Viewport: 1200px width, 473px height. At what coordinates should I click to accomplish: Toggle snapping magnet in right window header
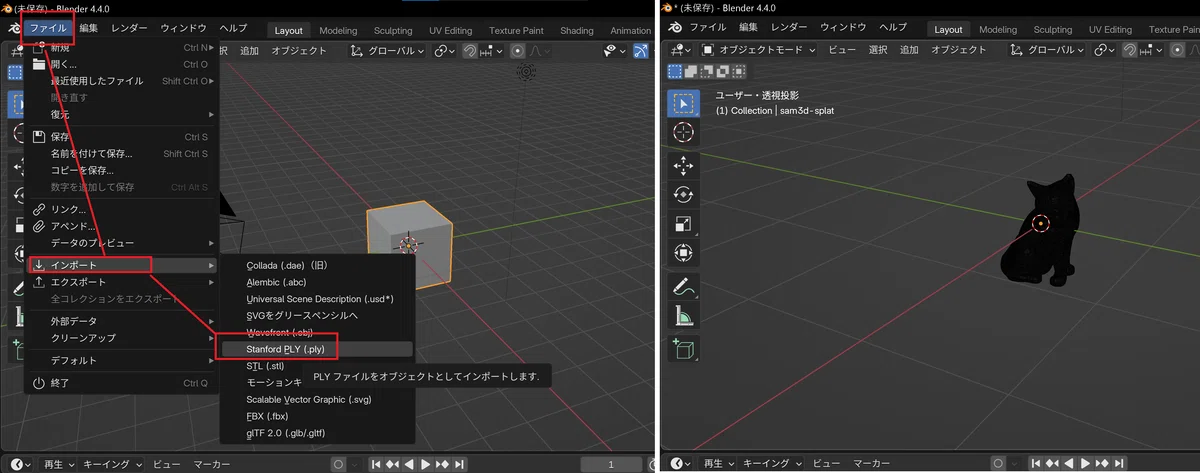[x=1129, y=50]
